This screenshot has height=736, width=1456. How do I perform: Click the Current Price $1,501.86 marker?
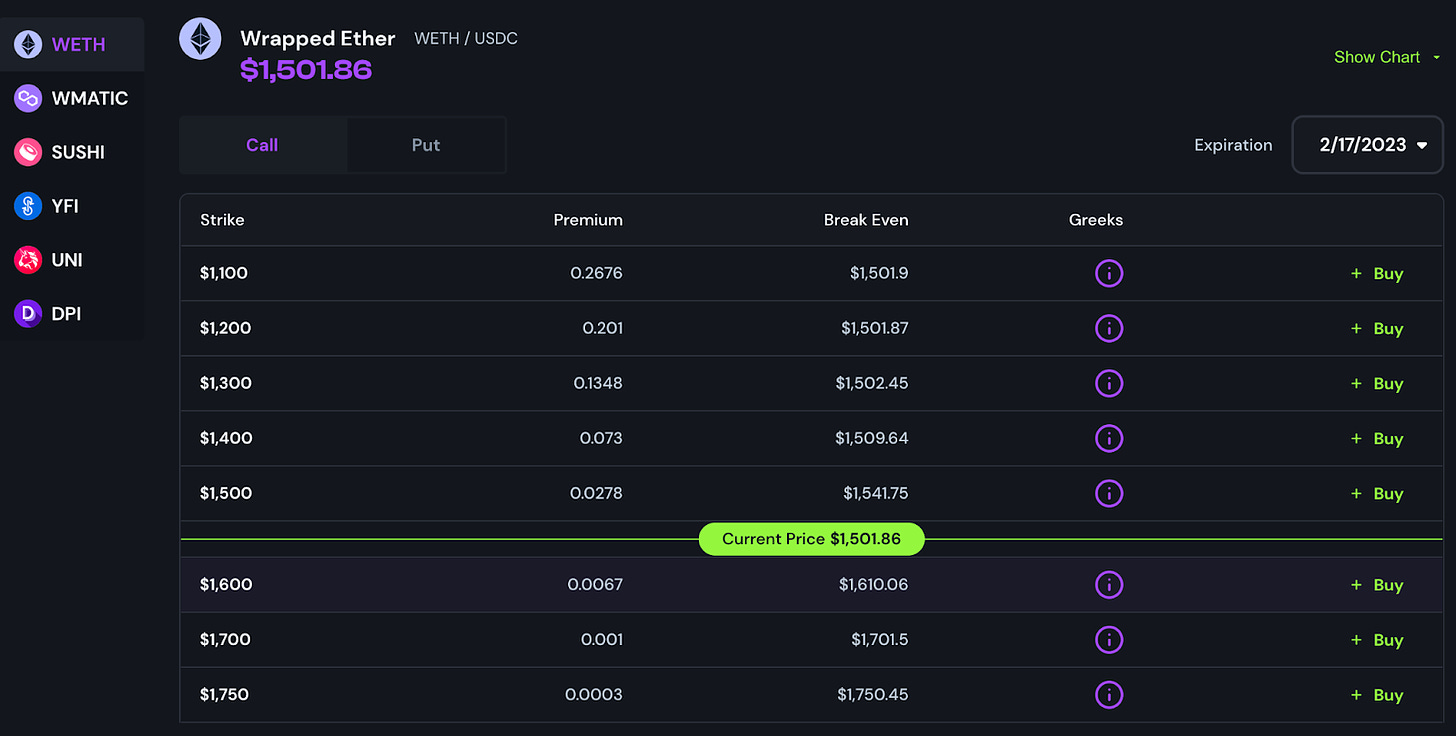tap(811, 539)
